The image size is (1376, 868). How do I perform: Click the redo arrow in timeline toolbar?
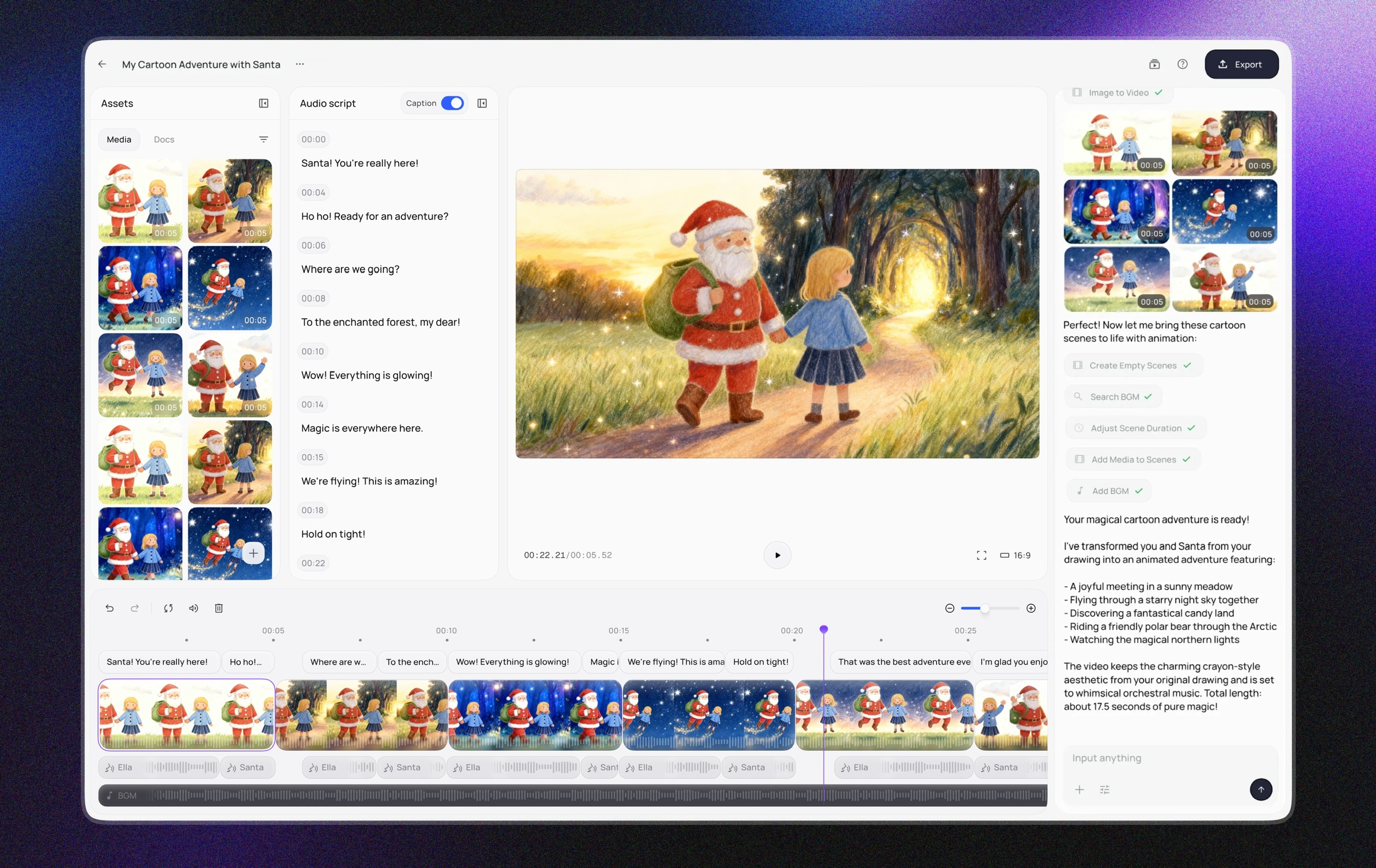[x=135, y=608]
